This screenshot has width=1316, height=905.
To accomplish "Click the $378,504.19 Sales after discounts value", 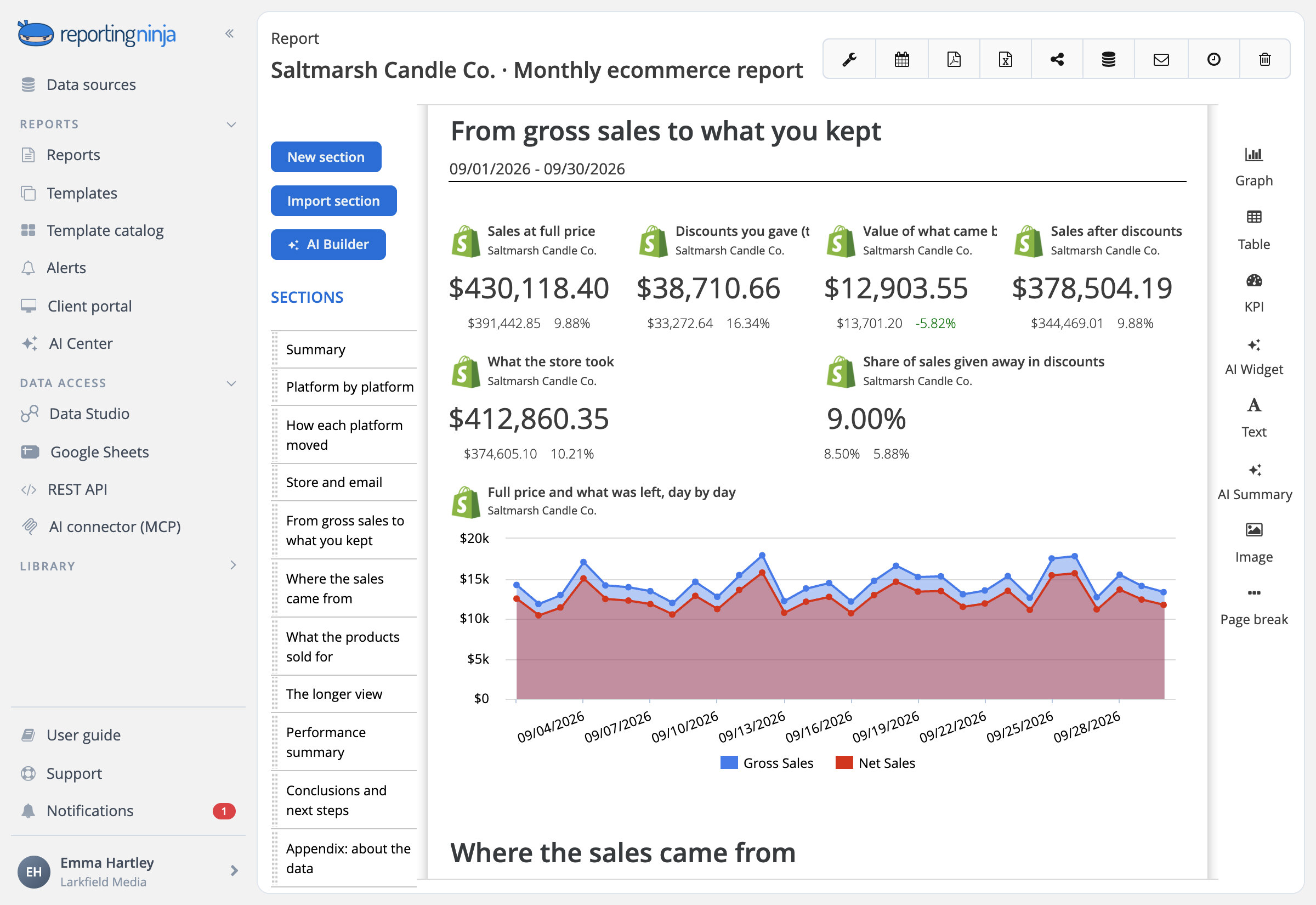I will pyautogui.click(x=1092, y=288).
